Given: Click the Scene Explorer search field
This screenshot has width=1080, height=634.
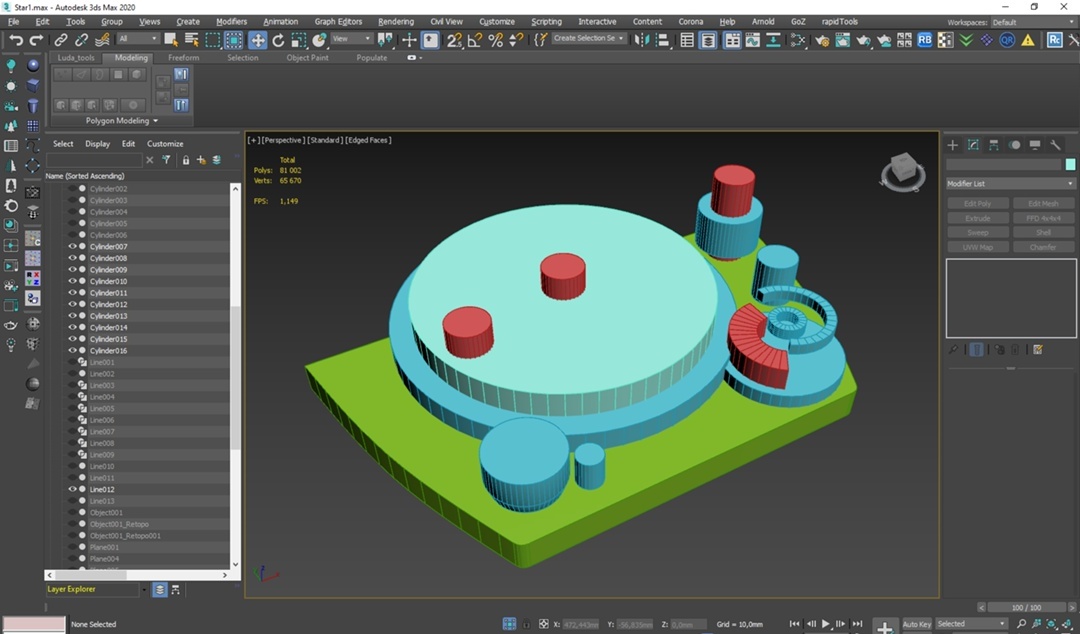Looking at the screenshot, I should (94, 160).
